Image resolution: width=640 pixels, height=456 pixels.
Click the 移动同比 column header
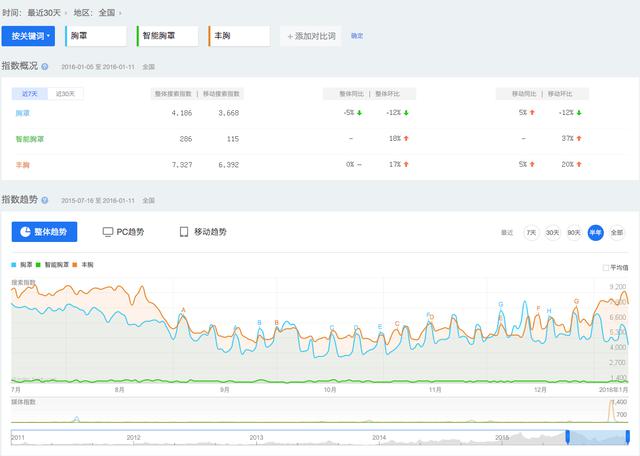pyautogui.click(x=524, y=94)
